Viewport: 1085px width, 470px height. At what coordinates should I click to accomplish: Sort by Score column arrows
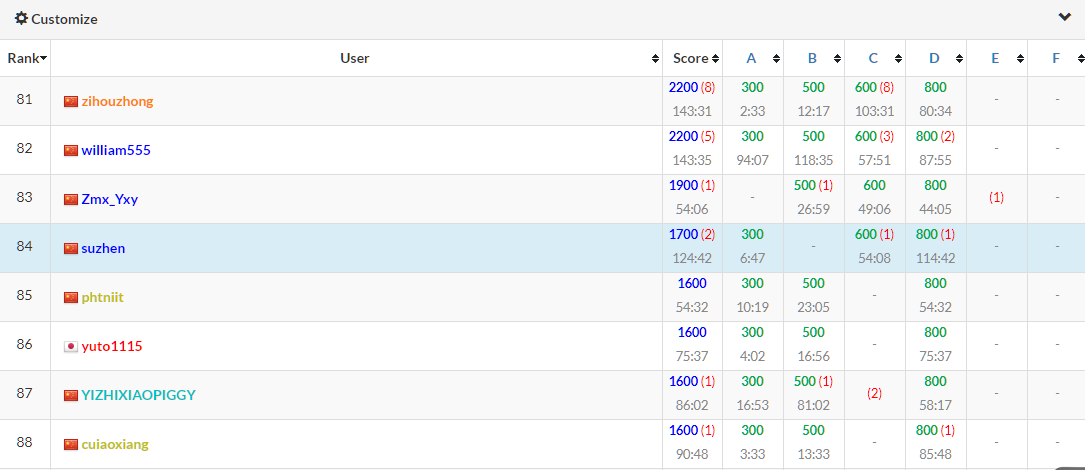point(715,59)
